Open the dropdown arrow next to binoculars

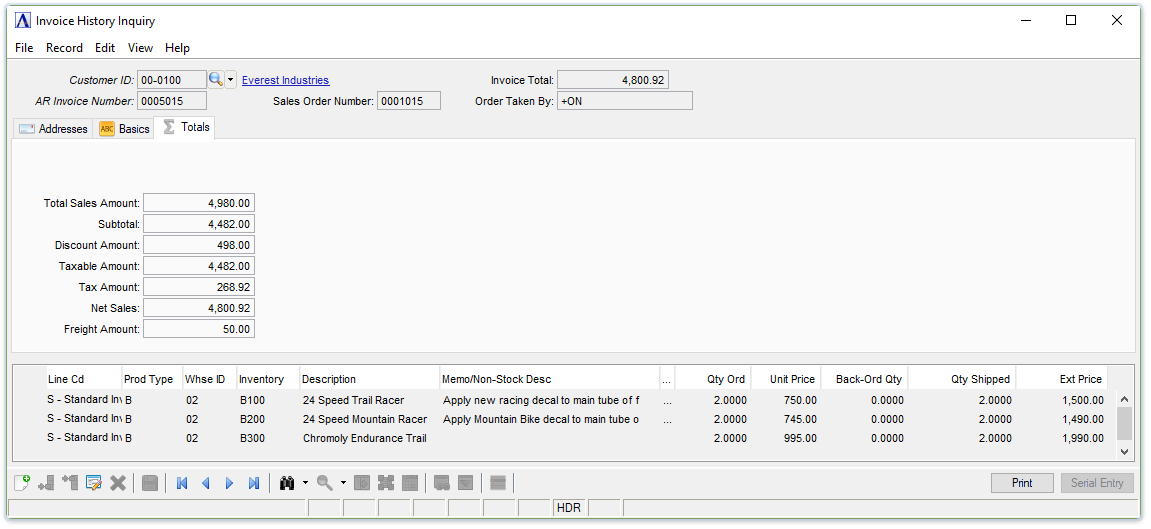(x=305, y=483)
